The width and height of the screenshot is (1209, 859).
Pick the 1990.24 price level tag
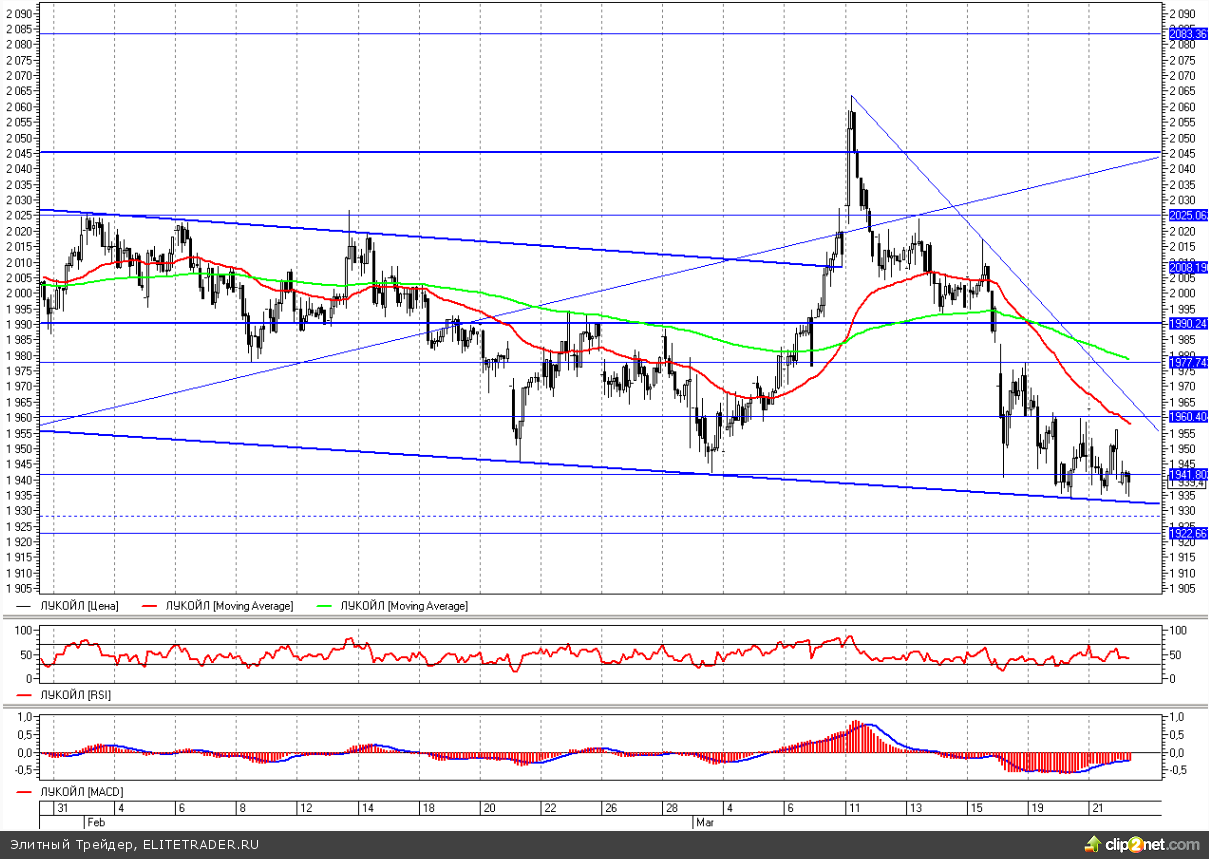tap(1187, 324)
